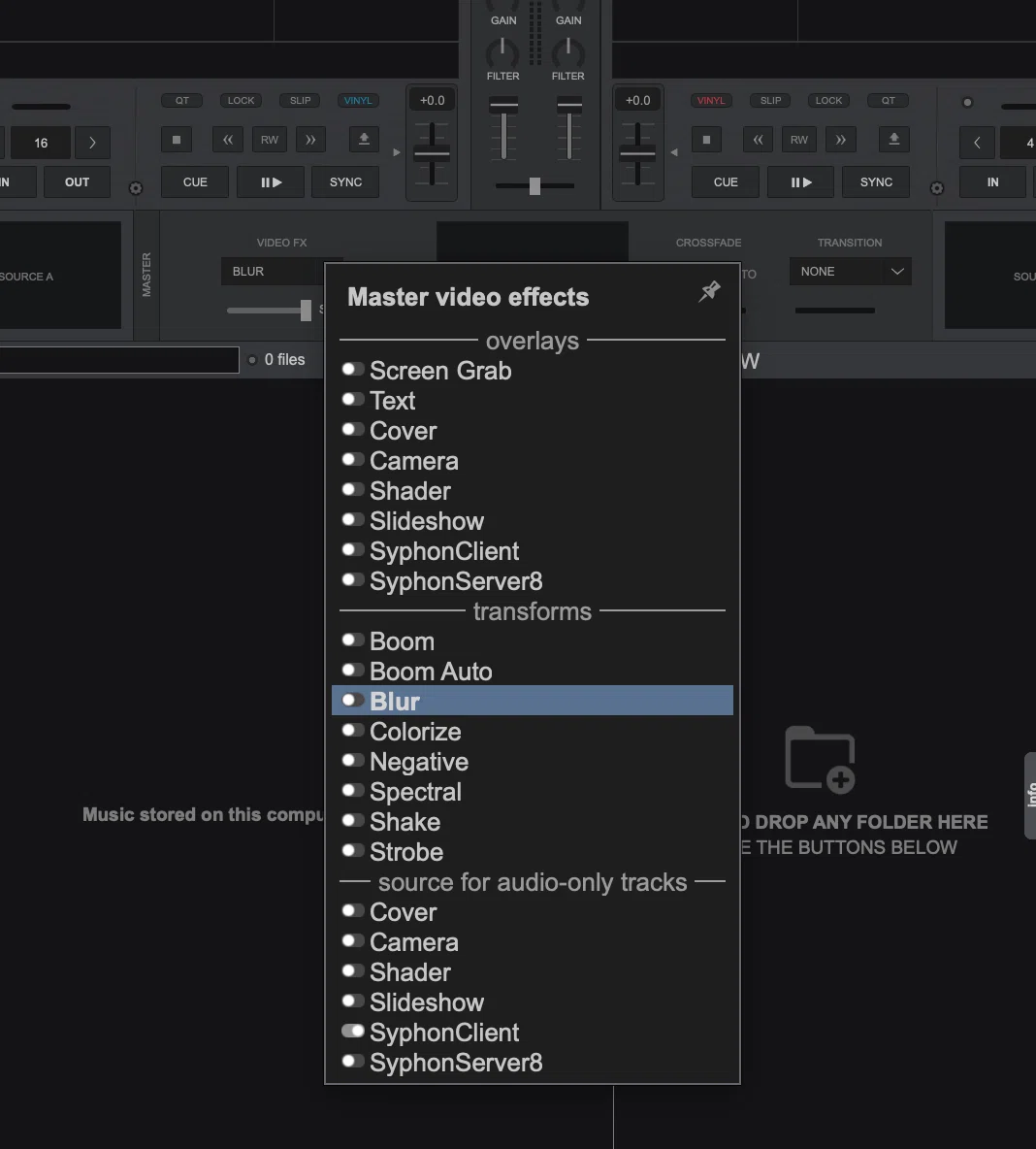Toggle right deck LOCK button

click(828, 100)
